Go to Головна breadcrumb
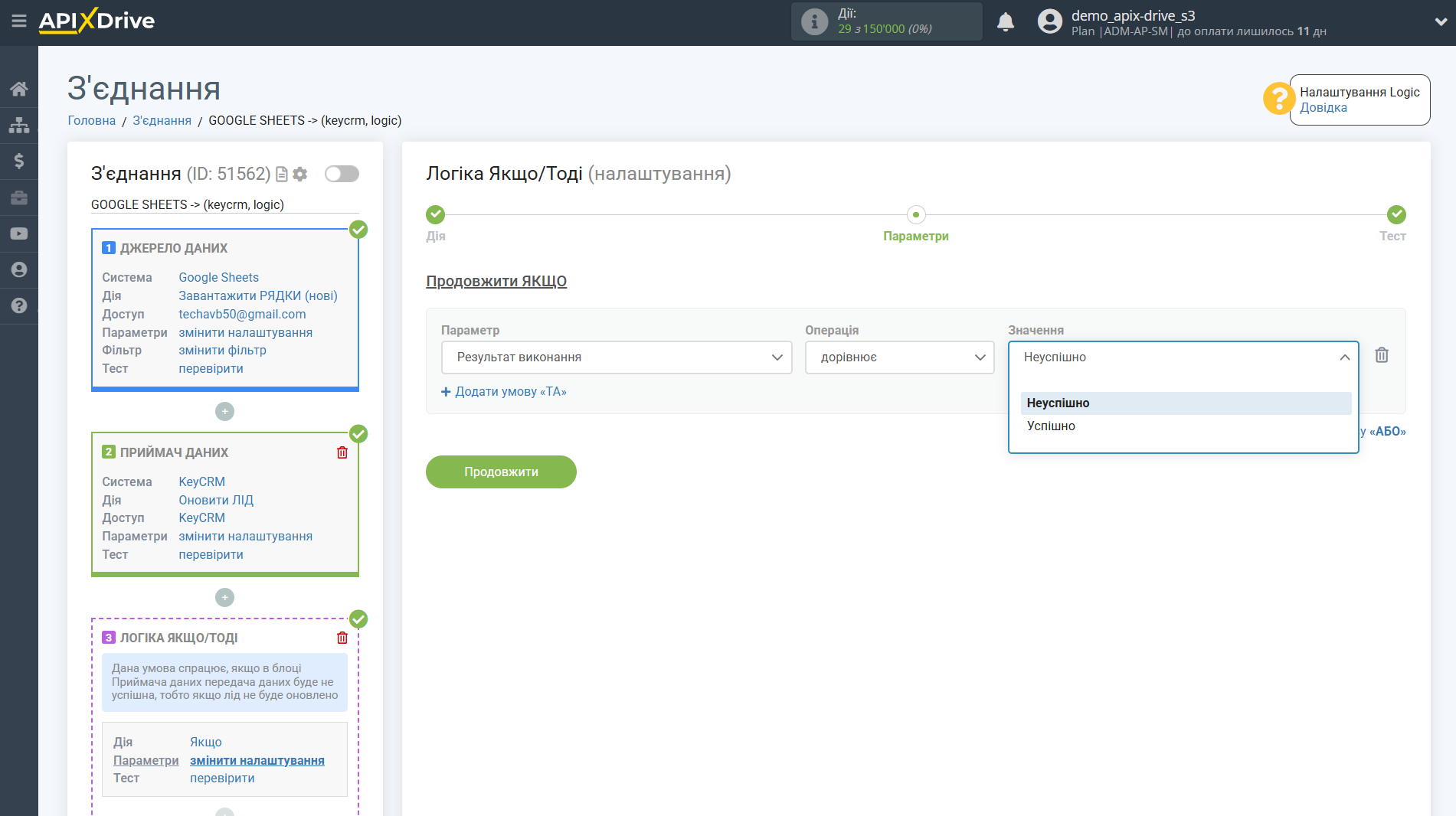 point(92,120)
